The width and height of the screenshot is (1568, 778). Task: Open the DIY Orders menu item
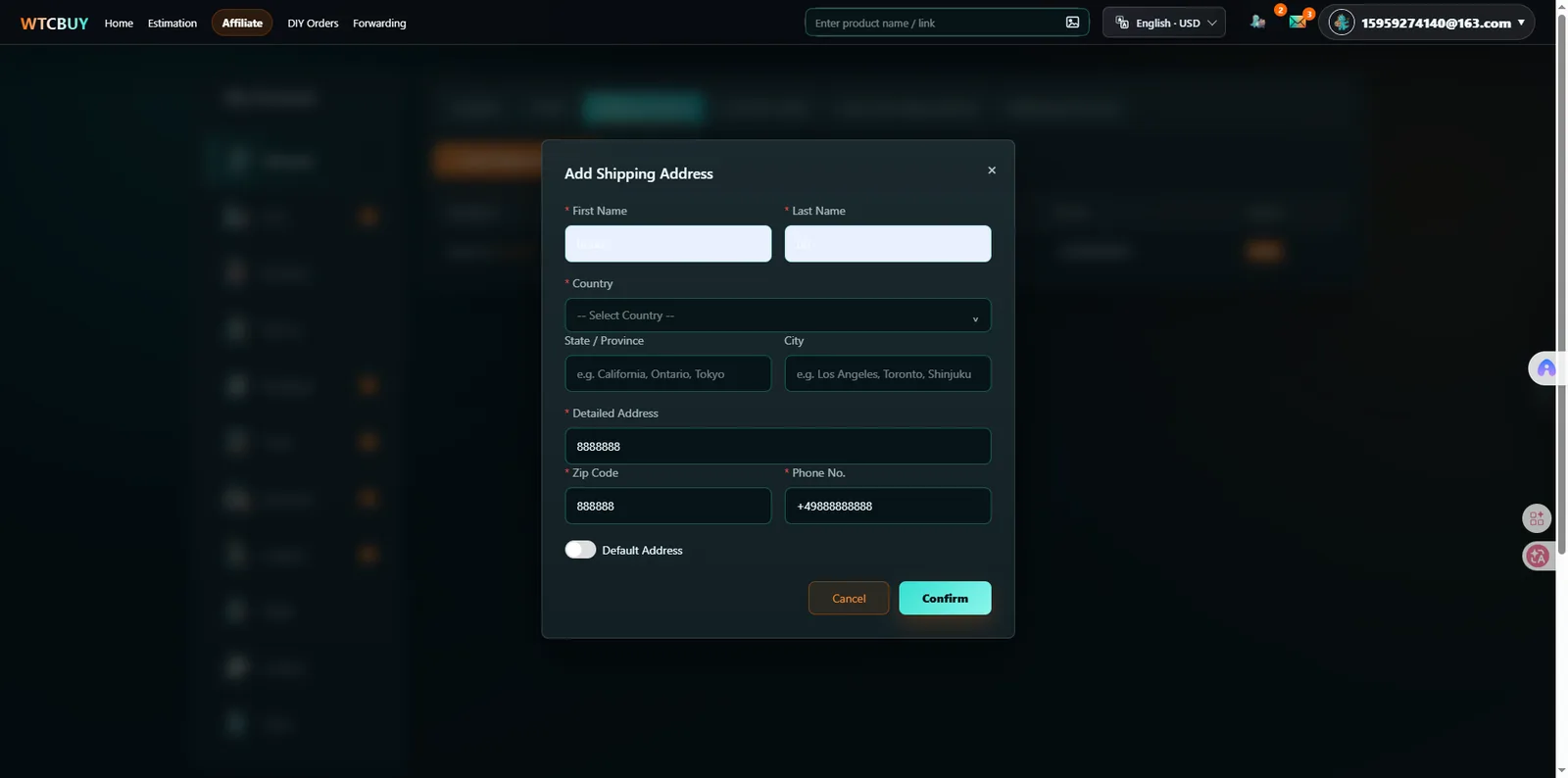(313, 24)
